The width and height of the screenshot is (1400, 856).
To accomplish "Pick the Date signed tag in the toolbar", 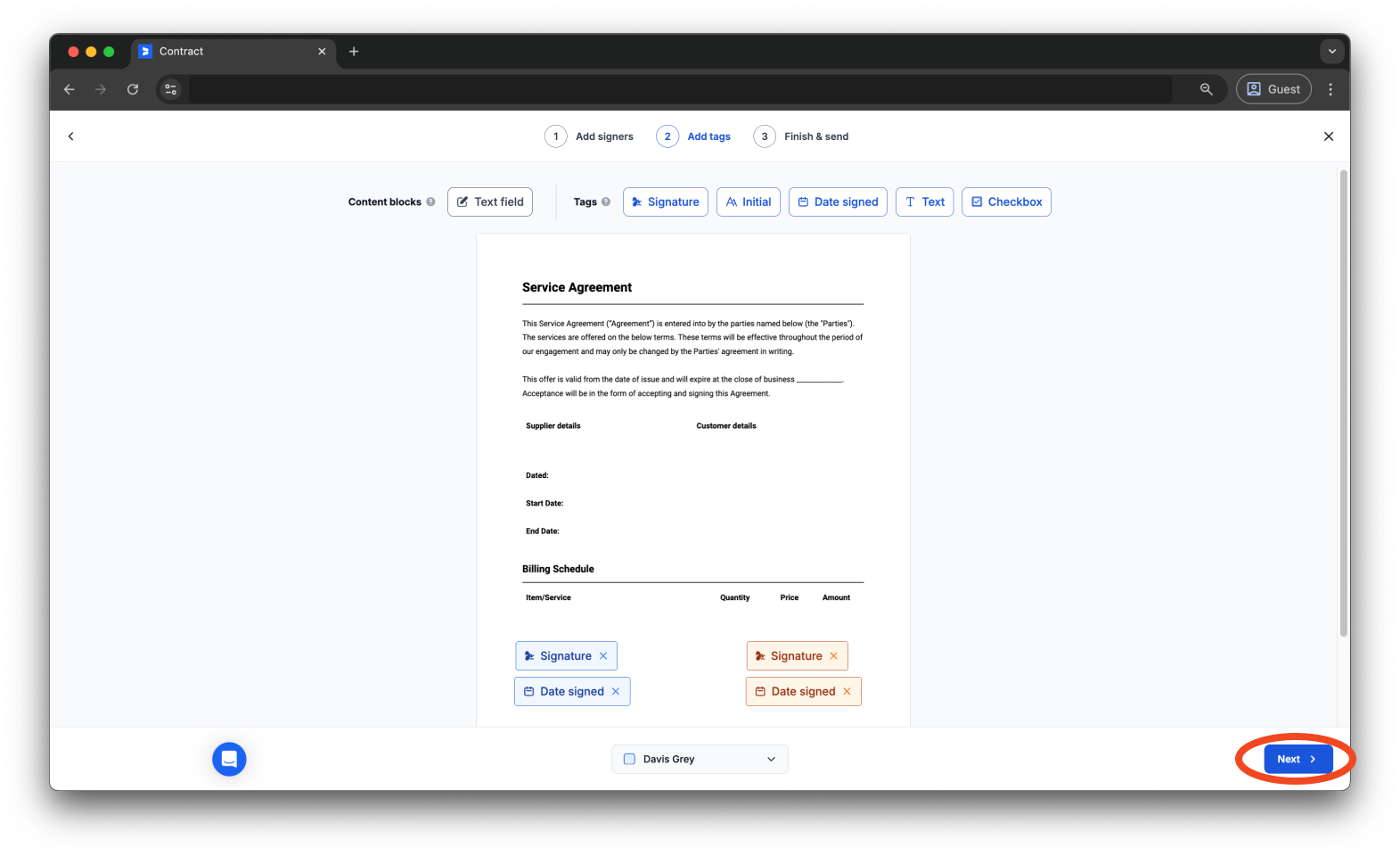I will click(838, 202).
